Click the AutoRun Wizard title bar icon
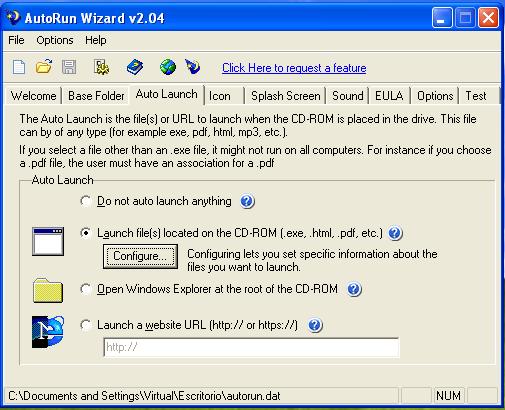 (x=13, y=18)
